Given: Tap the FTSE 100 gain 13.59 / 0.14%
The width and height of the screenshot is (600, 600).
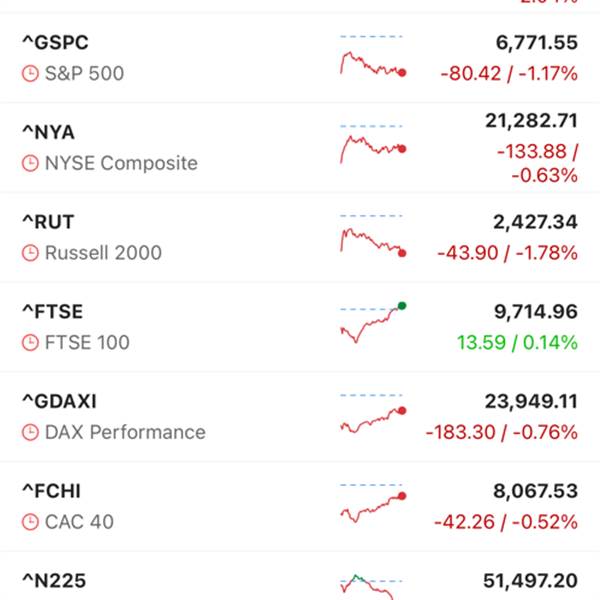Looking at the screenshot, I should click(517, 343).
